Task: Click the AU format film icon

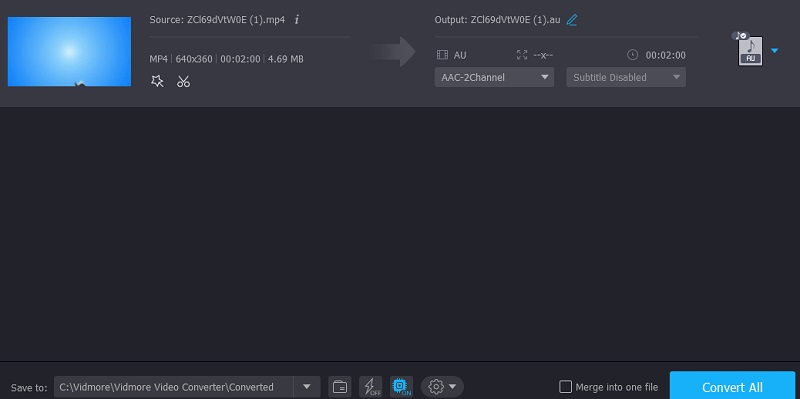Action: (442, 55)
